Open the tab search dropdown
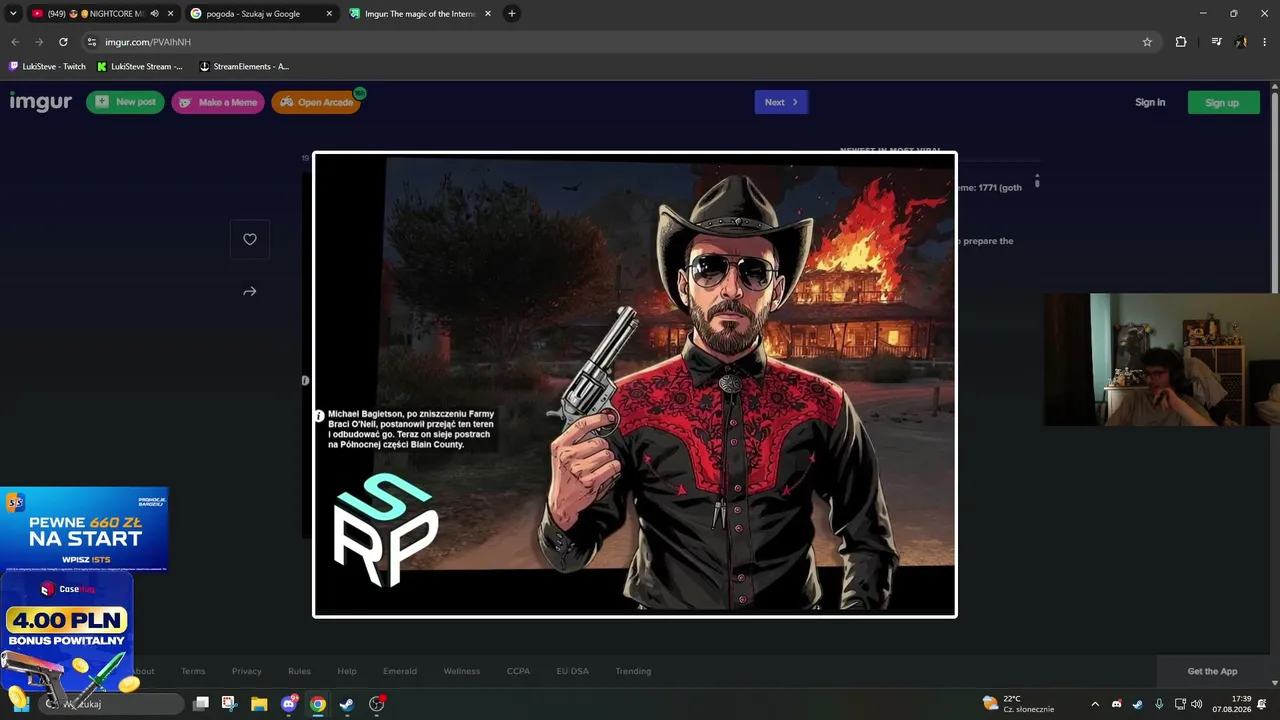The width and height of the screenshot is (1280, 720). click(x=13, y=14)
